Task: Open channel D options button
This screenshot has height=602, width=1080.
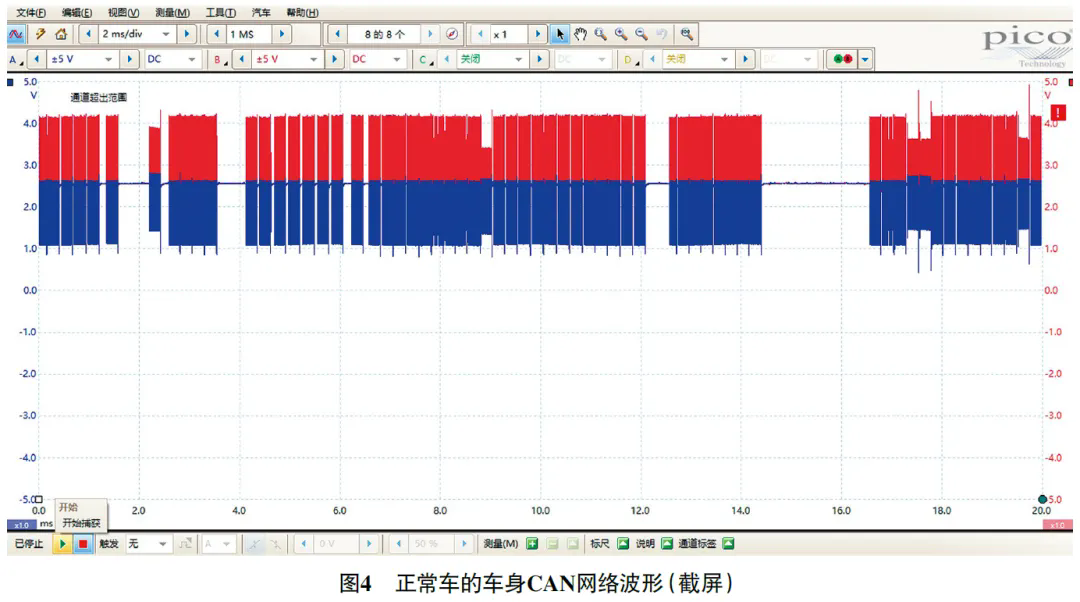Action: pyautogui.click(x=630, y=60)
